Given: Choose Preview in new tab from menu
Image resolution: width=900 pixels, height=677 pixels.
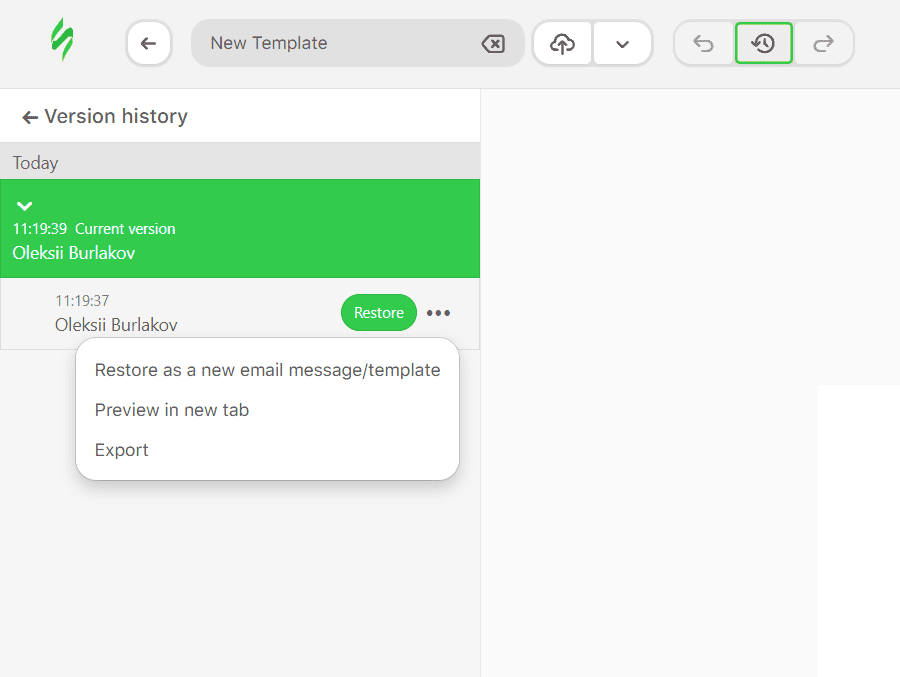Looking at the screenshot, I should pyautogui.click(x=171, y=410).
